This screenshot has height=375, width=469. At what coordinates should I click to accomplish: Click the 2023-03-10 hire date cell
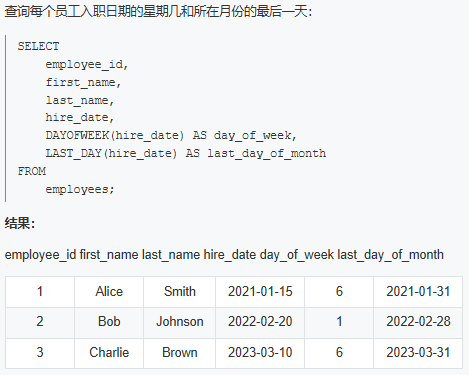260,353
